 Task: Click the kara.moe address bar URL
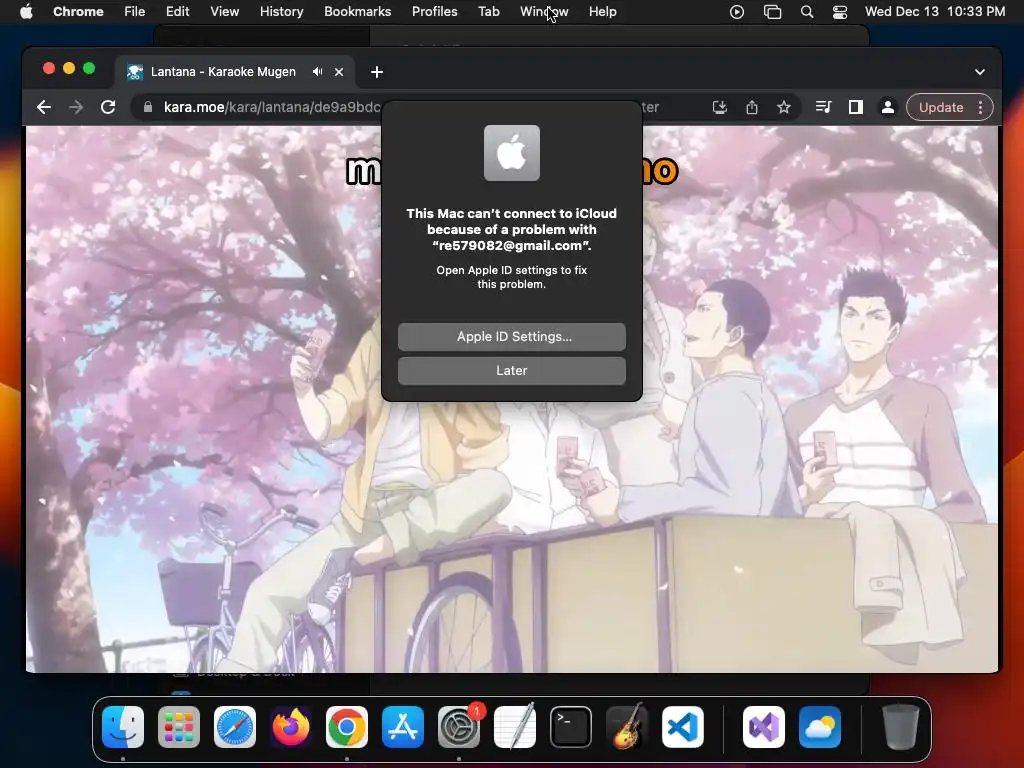[x=271, y=107]
